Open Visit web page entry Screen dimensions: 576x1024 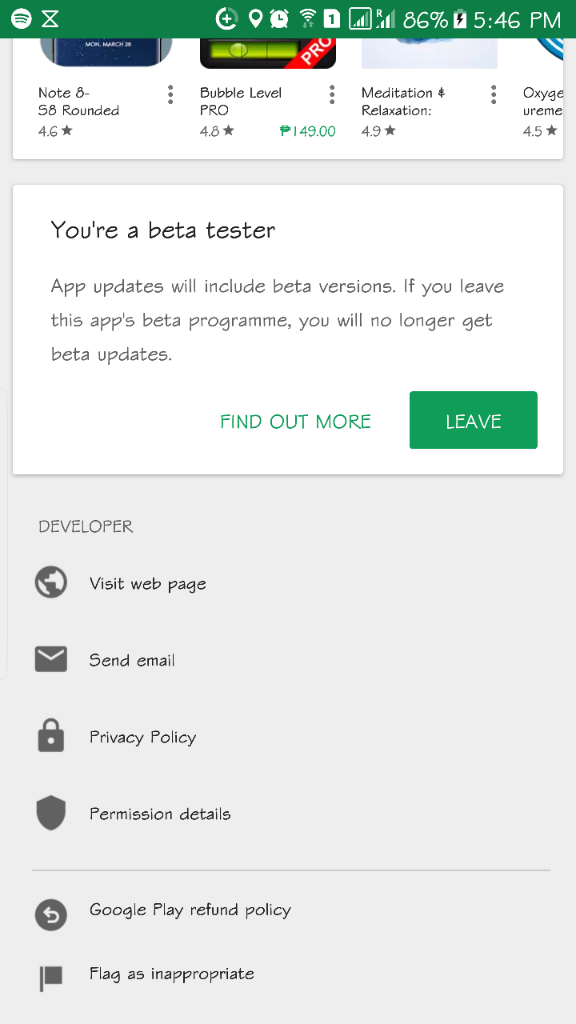(288, 583)
